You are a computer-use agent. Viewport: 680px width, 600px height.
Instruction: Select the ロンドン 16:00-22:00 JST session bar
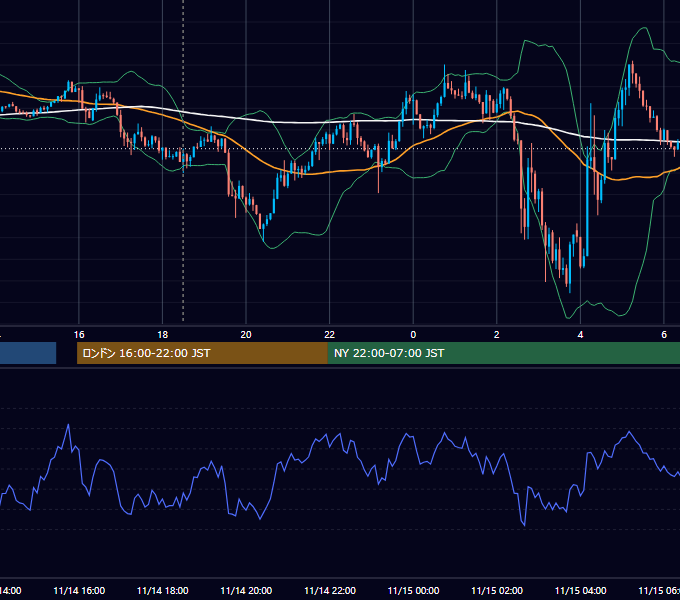pos(202,353)
